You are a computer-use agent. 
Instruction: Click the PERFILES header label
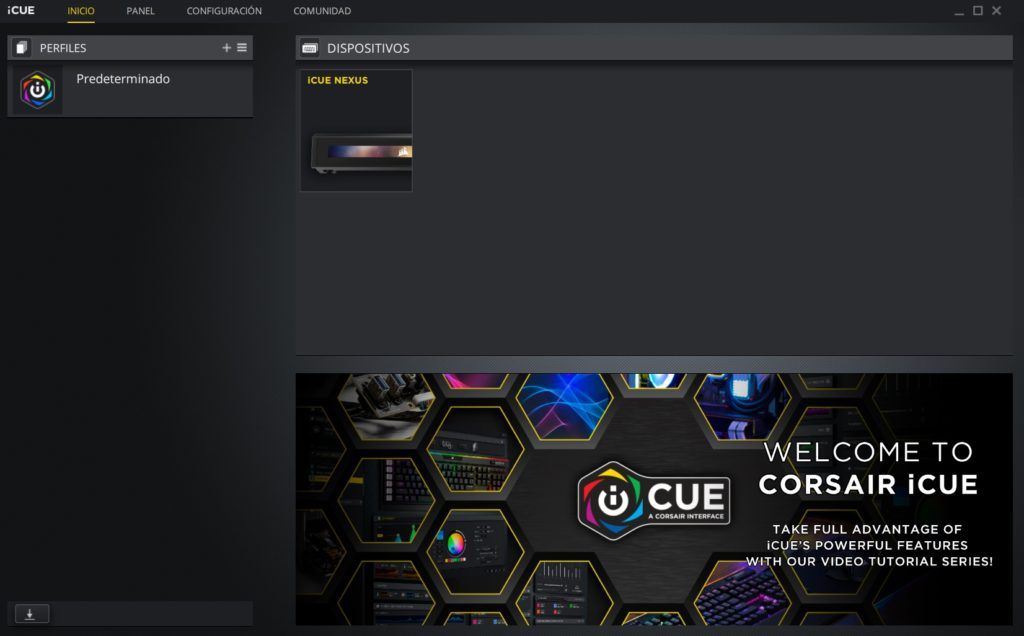pos(63,48)
